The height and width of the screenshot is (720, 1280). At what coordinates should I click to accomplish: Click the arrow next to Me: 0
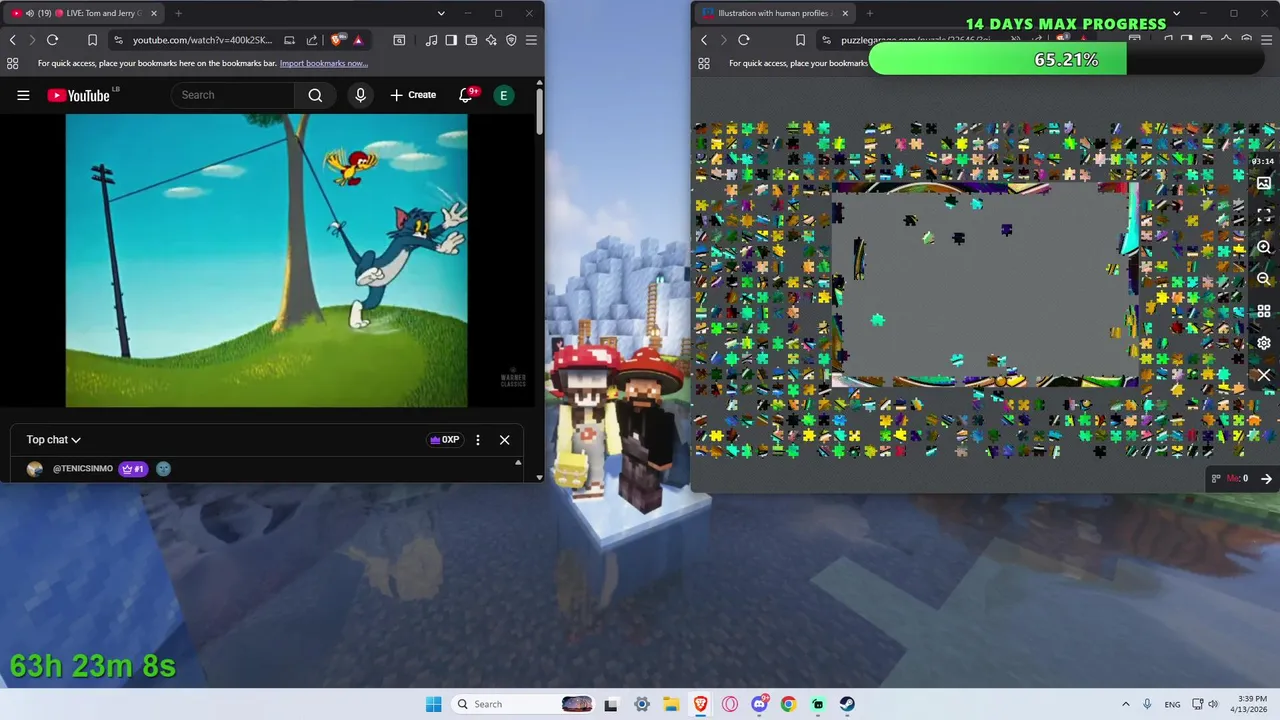tap(1266, 479)
